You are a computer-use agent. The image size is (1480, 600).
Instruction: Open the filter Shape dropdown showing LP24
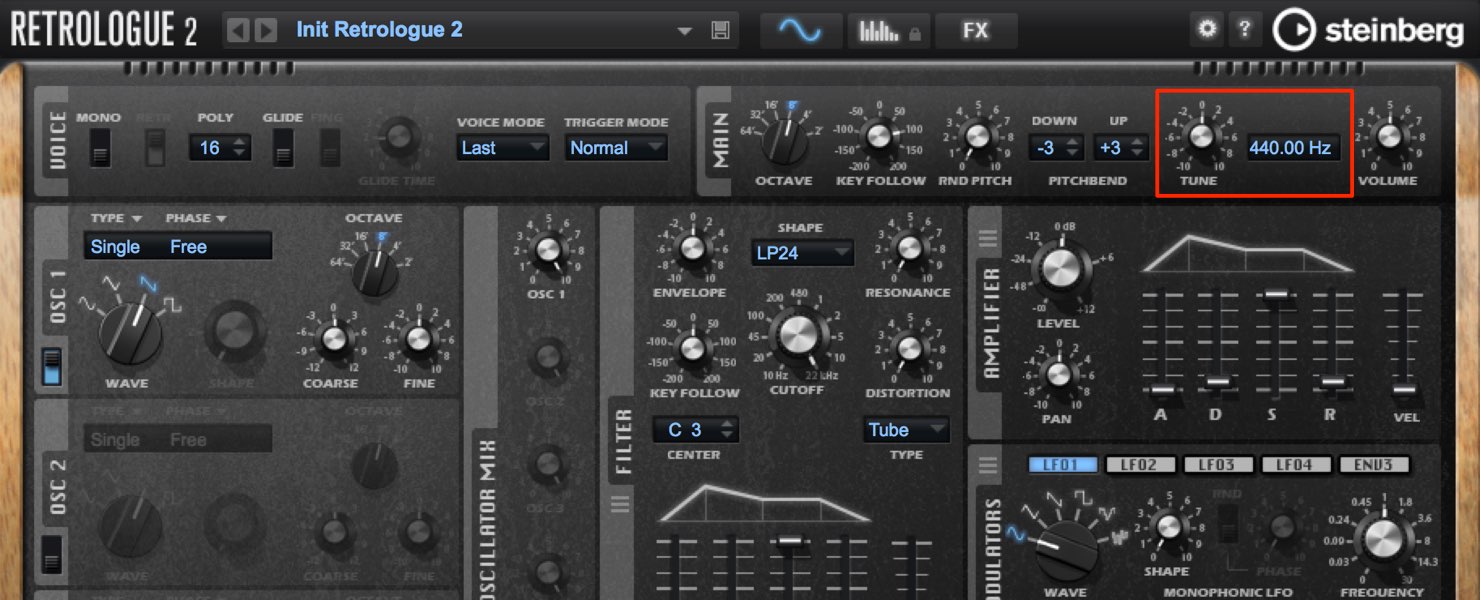click(802, 253)
